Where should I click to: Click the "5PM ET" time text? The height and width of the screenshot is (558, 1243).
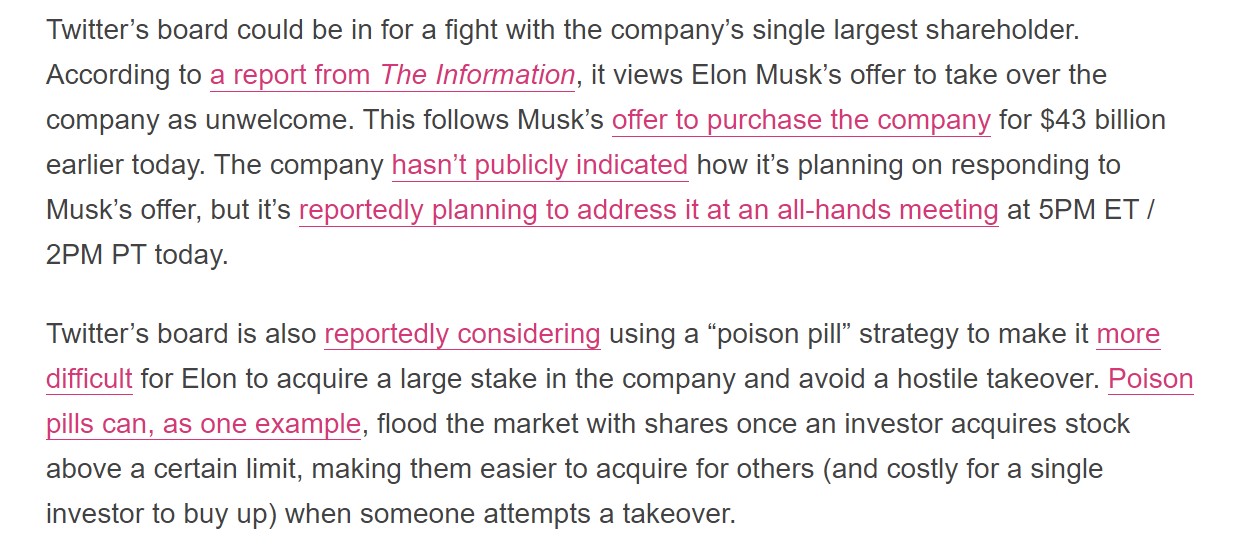1082,210
